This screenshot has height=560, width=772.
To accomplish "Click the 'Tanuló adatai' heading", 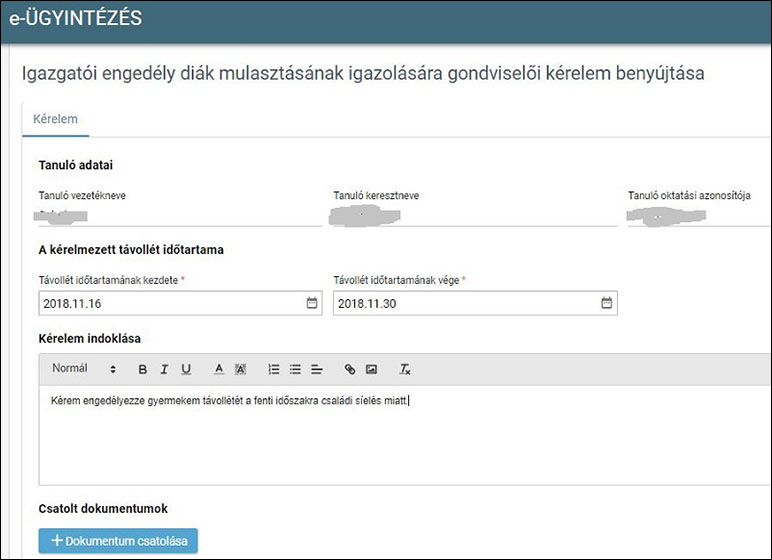I will click(76, 165).
